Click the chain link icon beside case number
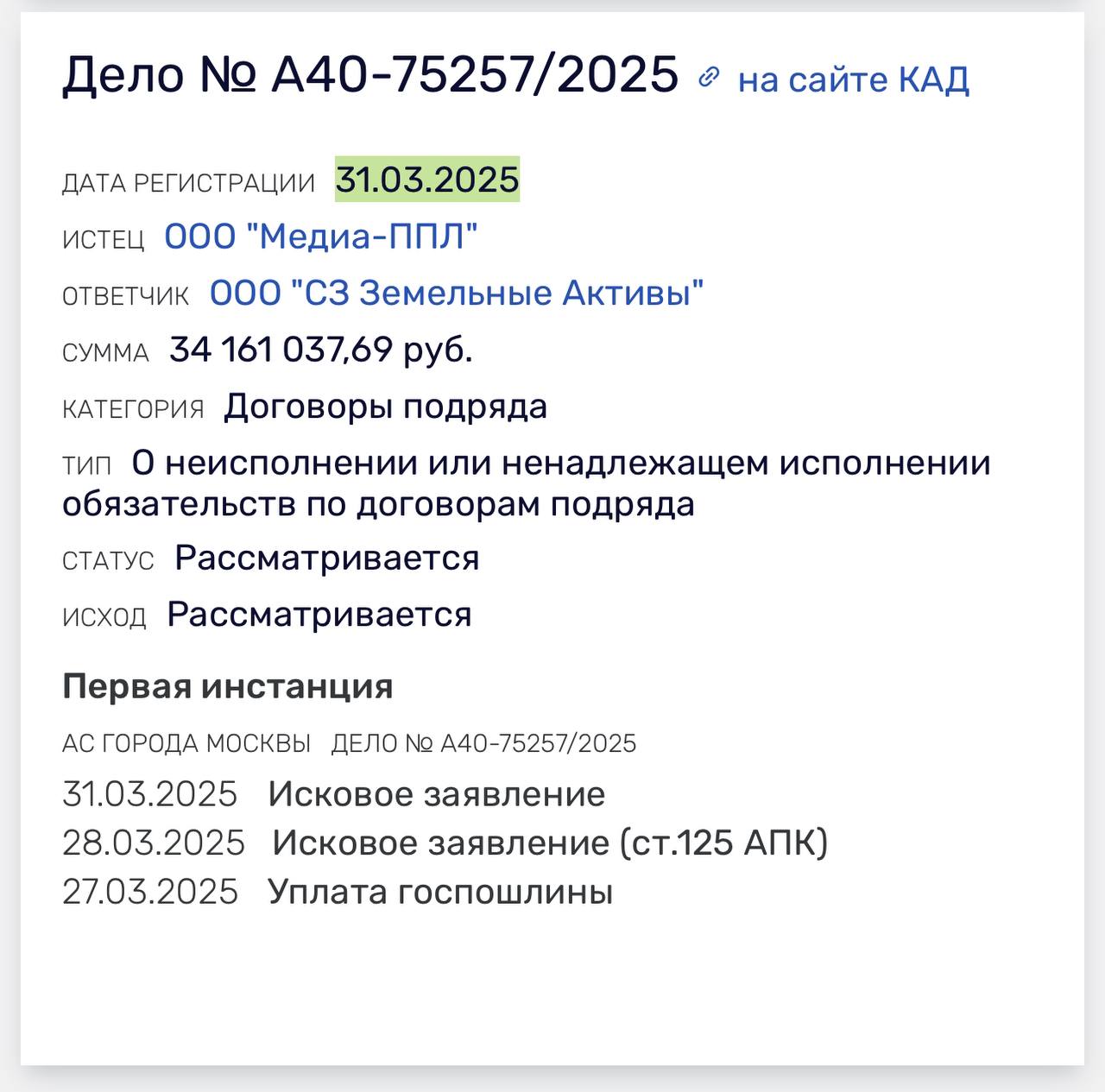Screen dimensions: 1105x1092 click(708, 78)
